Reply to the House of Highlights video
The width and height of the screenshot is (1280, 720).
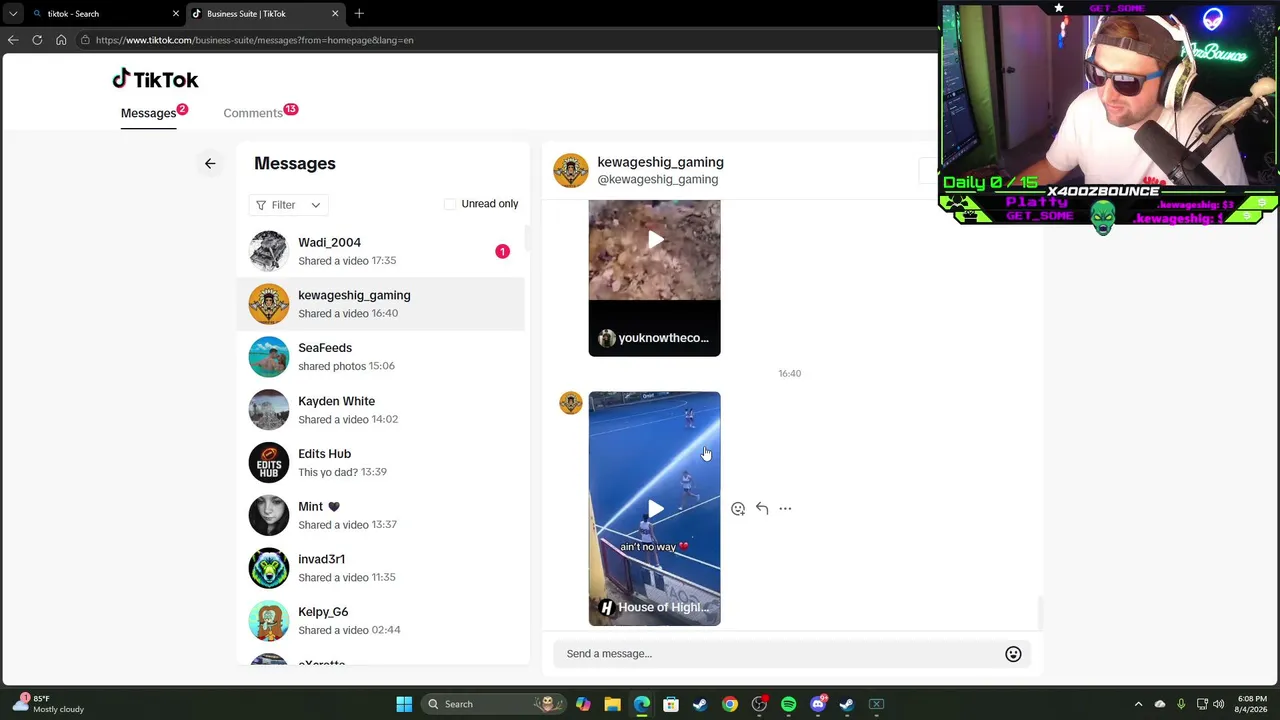[x=762, y=509]
